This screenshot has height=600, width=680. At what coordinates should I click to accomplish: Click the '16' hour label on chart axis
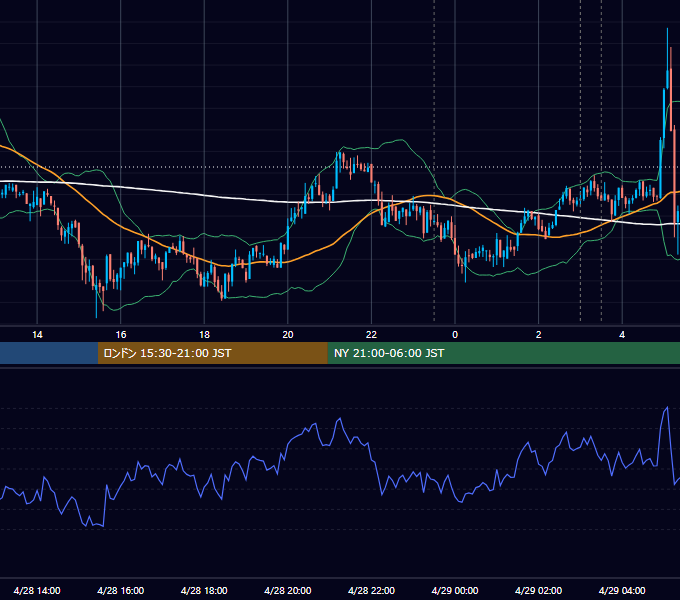[121, 335]
